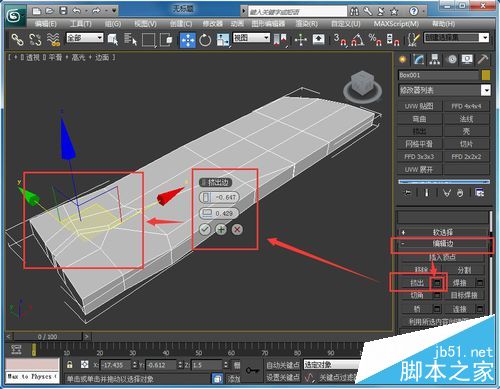Click the New Scene icon in quick access toolbar
The width and height of the screenshot is (500, 389).
point(36,11)
